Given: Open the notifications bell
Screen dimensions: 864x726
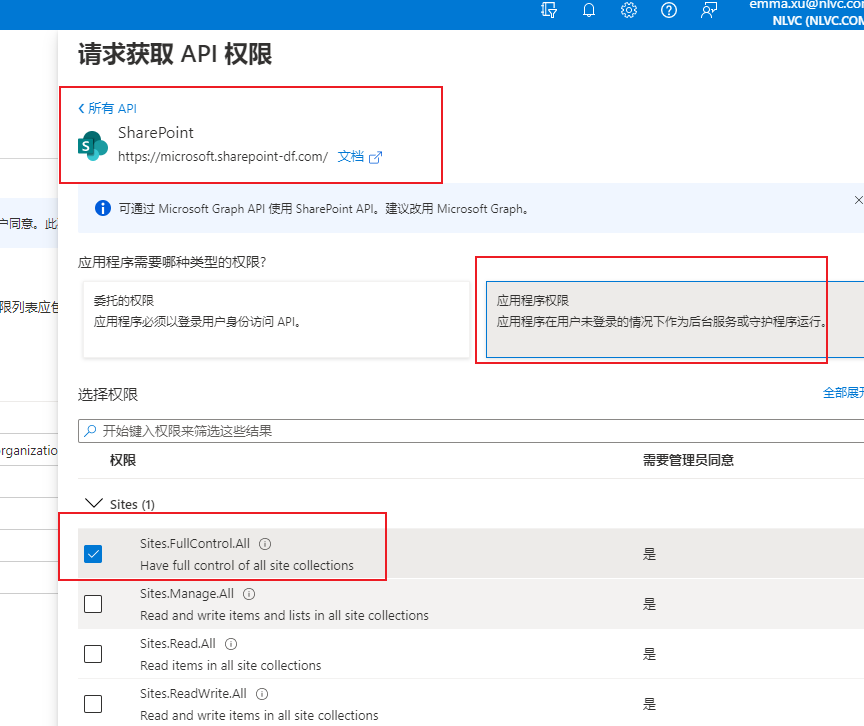Looking at the screenshot, I should 589,10.
